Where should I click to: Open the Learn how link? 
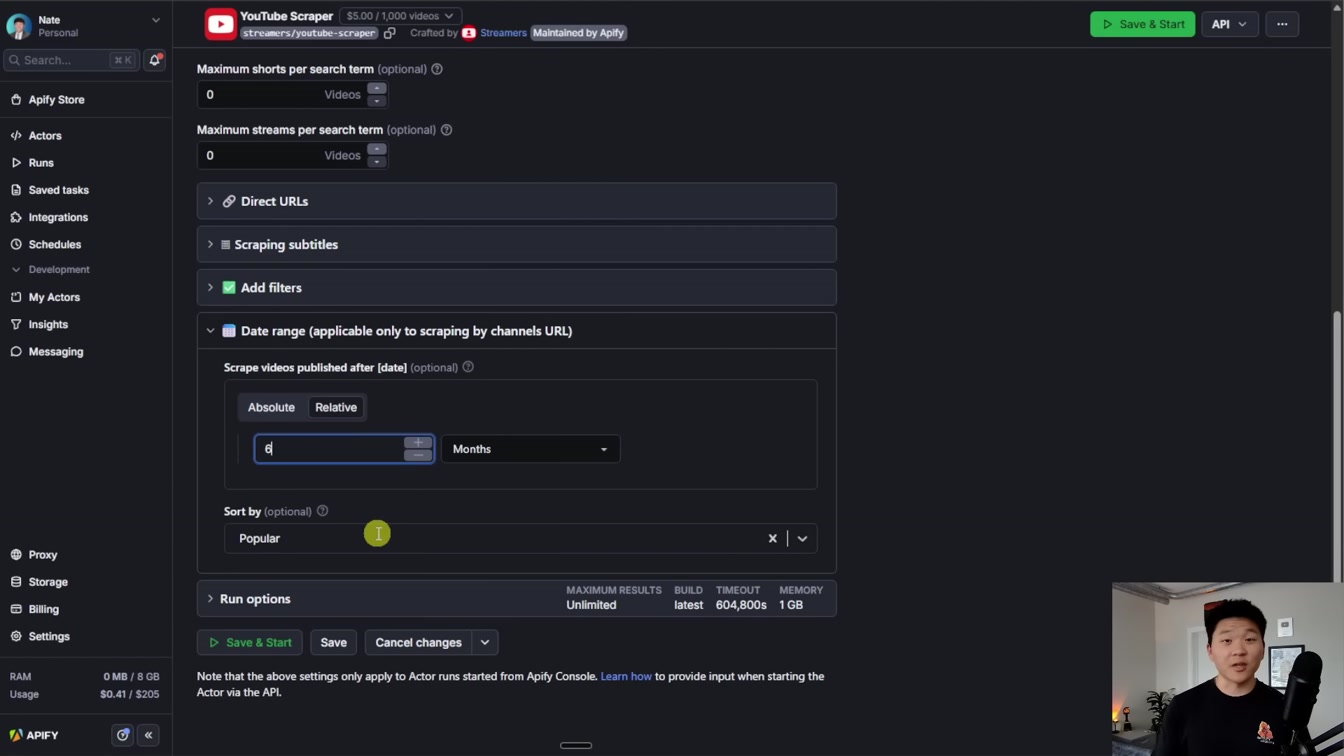(626, 677)
